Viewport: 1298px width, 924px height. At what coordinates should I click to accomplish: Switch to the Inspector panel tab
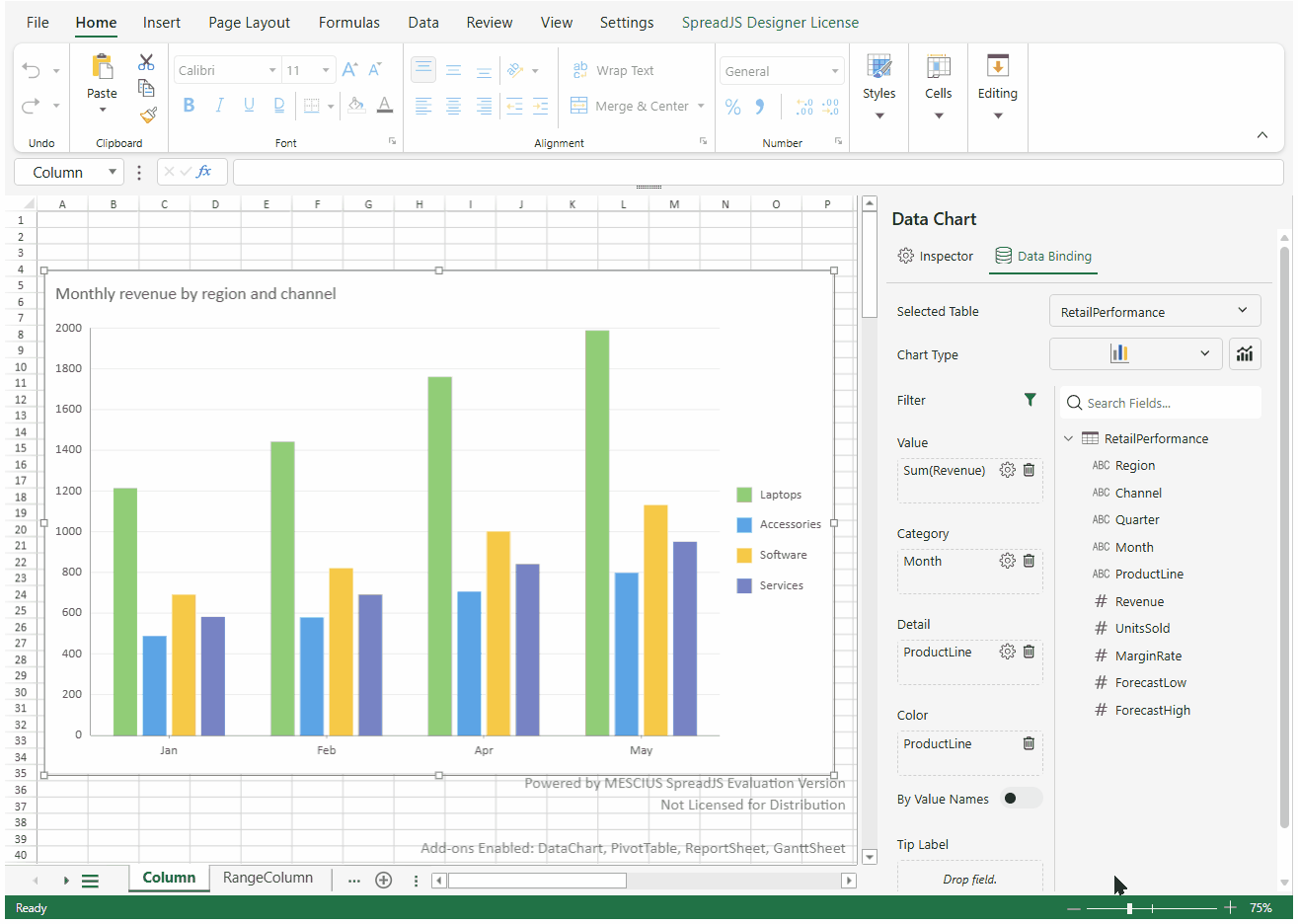(x=936, y=256)
